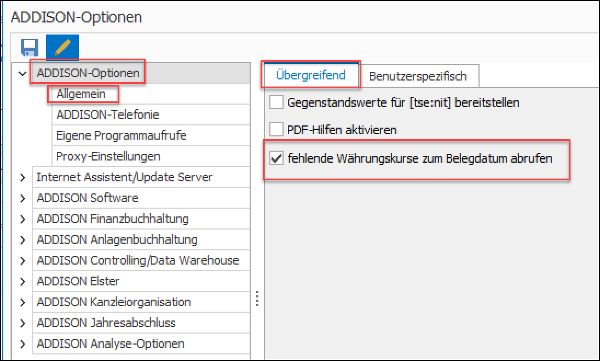Select ADDISON Analyse-Optionen tree label
This screenshot has width=600, height=361.
pos(111,344)
